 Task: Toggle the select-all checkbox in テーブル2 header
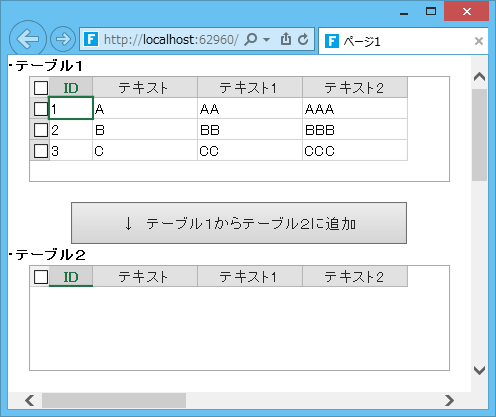[41, 277]
